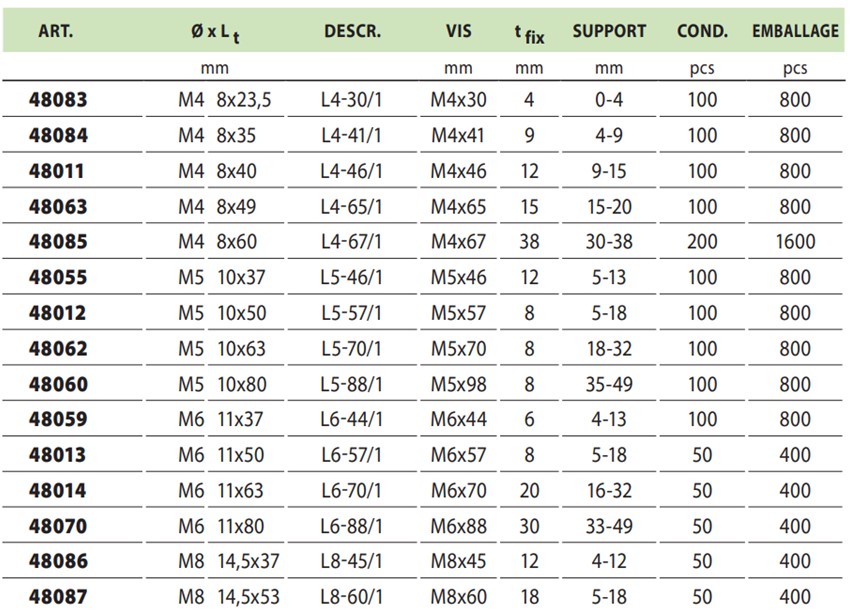Image resolution: width=852 pixels, height=610 pixels.
Task: Click the 8x23,5 dimension cell
Action: tap(243, 100)
